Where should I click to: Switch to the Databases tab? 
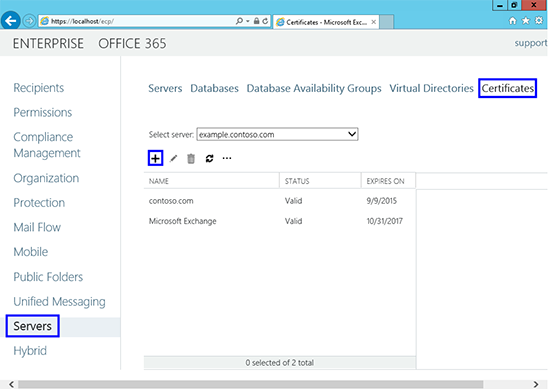(214, 88)
